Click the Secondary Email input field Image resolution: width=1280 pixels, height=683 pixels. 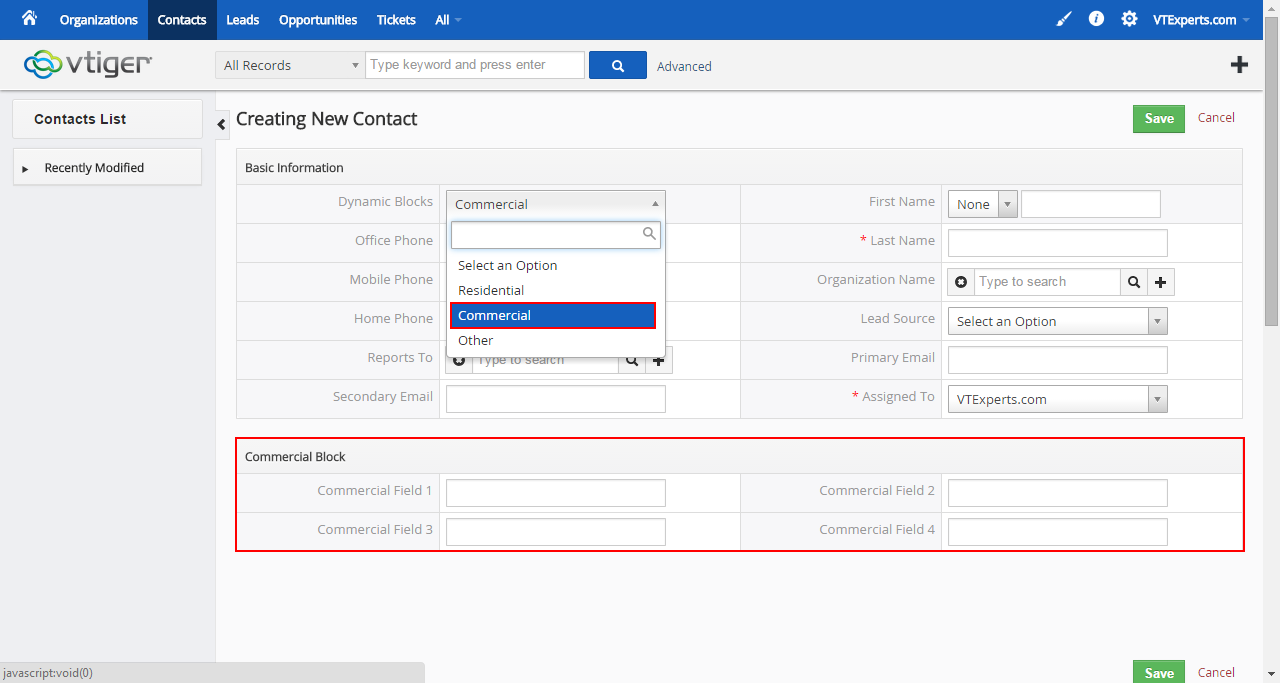point(555,399)
